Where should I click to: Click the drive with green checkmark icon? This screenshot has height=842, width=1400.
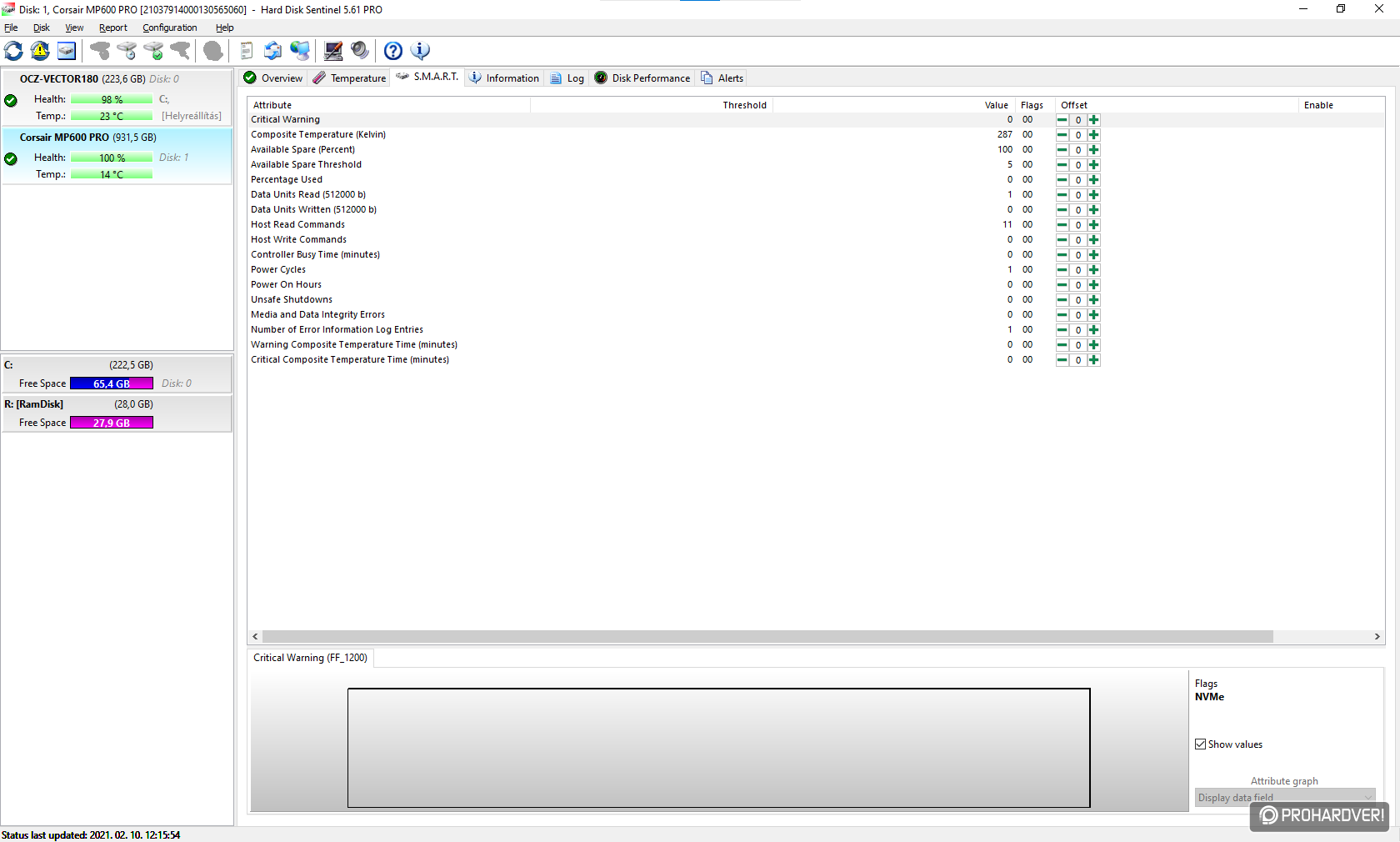coord(153,51)
